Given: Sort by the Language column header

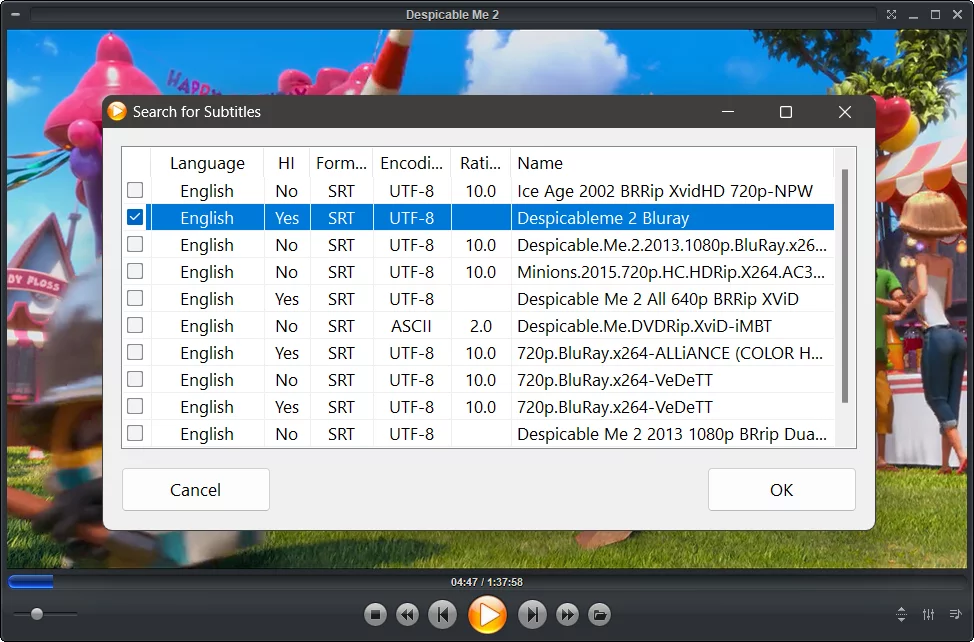Looking at the screenshot, I should pos(207,163).
